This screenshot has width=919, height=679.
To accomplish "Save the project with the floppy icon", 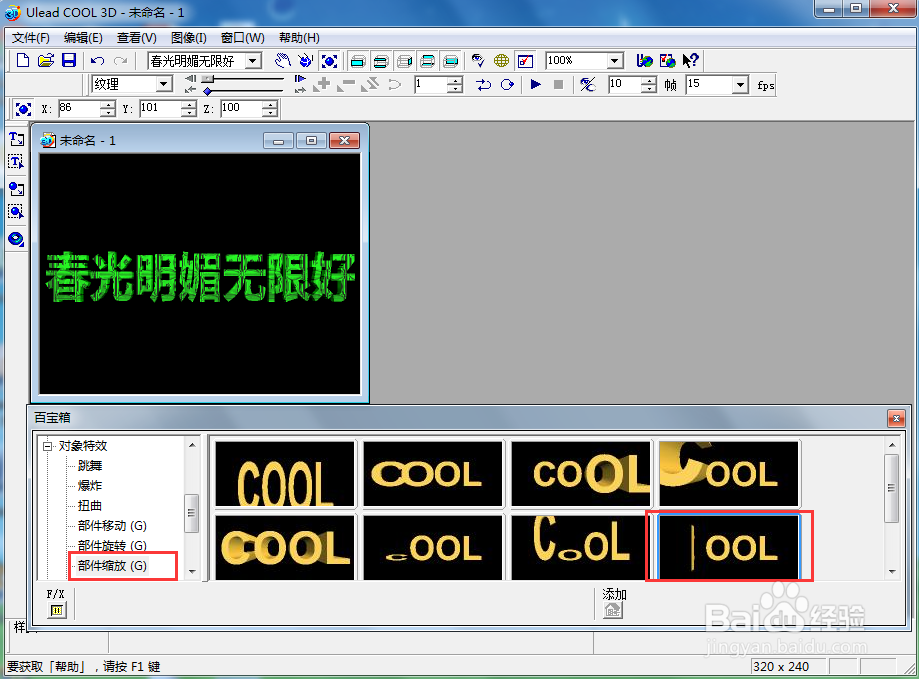I will 69,60.
